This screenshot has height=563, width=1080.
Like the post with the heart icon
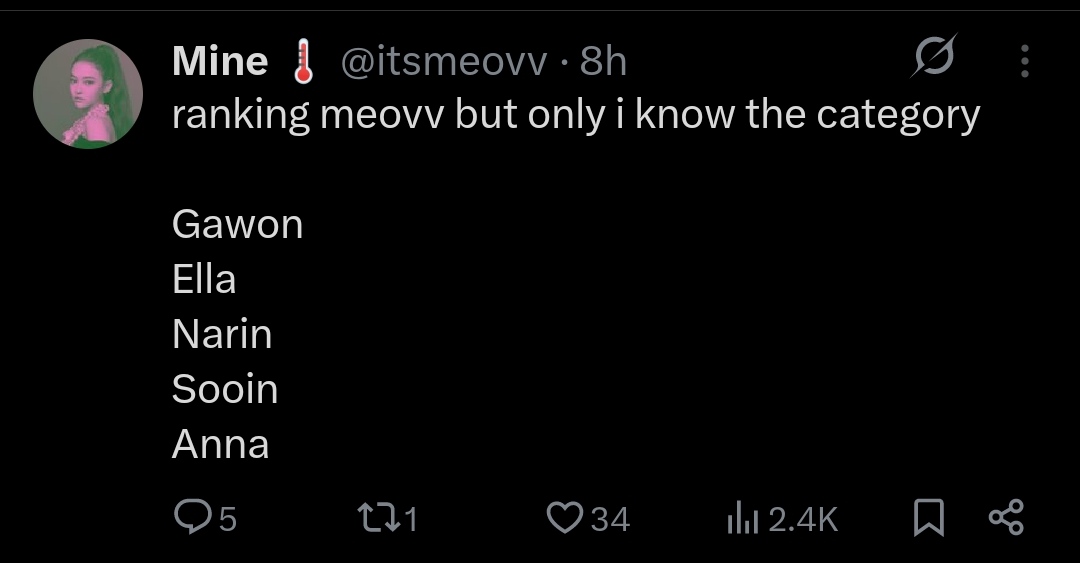coord(564,517)
